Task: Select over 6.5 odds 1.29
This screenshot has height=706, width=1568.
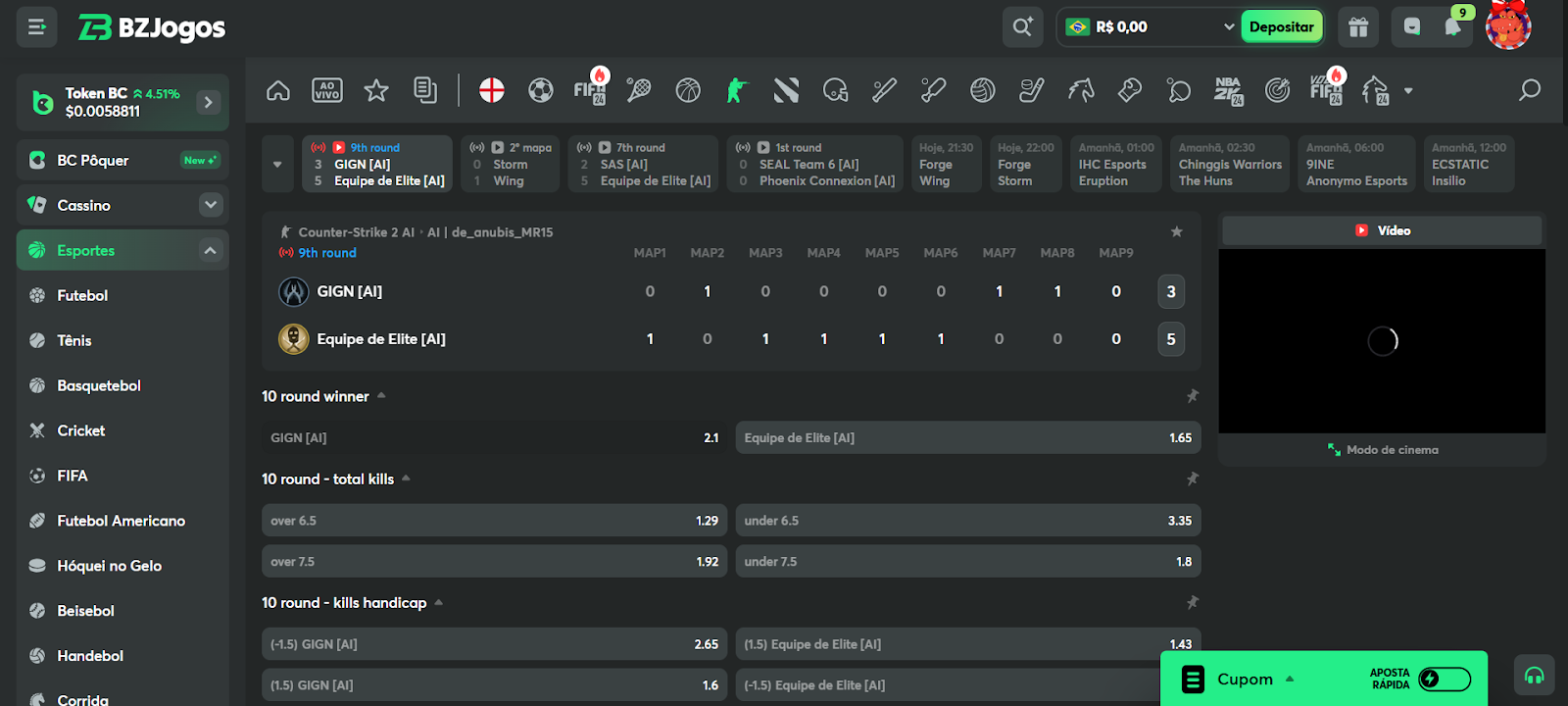Action: click(x=495, y=520)
